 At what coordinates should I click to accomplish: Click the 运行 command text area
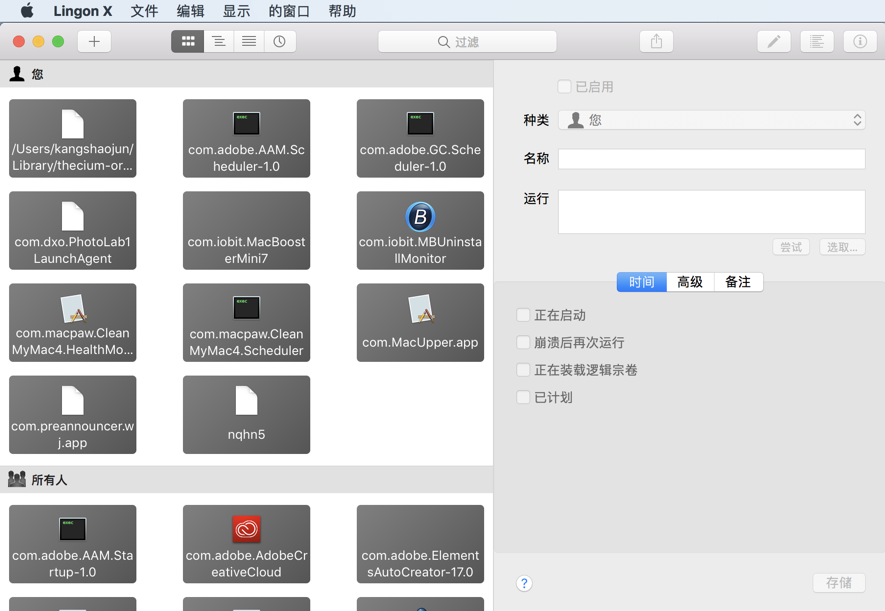pyautogui.click(x=712, y=212)
